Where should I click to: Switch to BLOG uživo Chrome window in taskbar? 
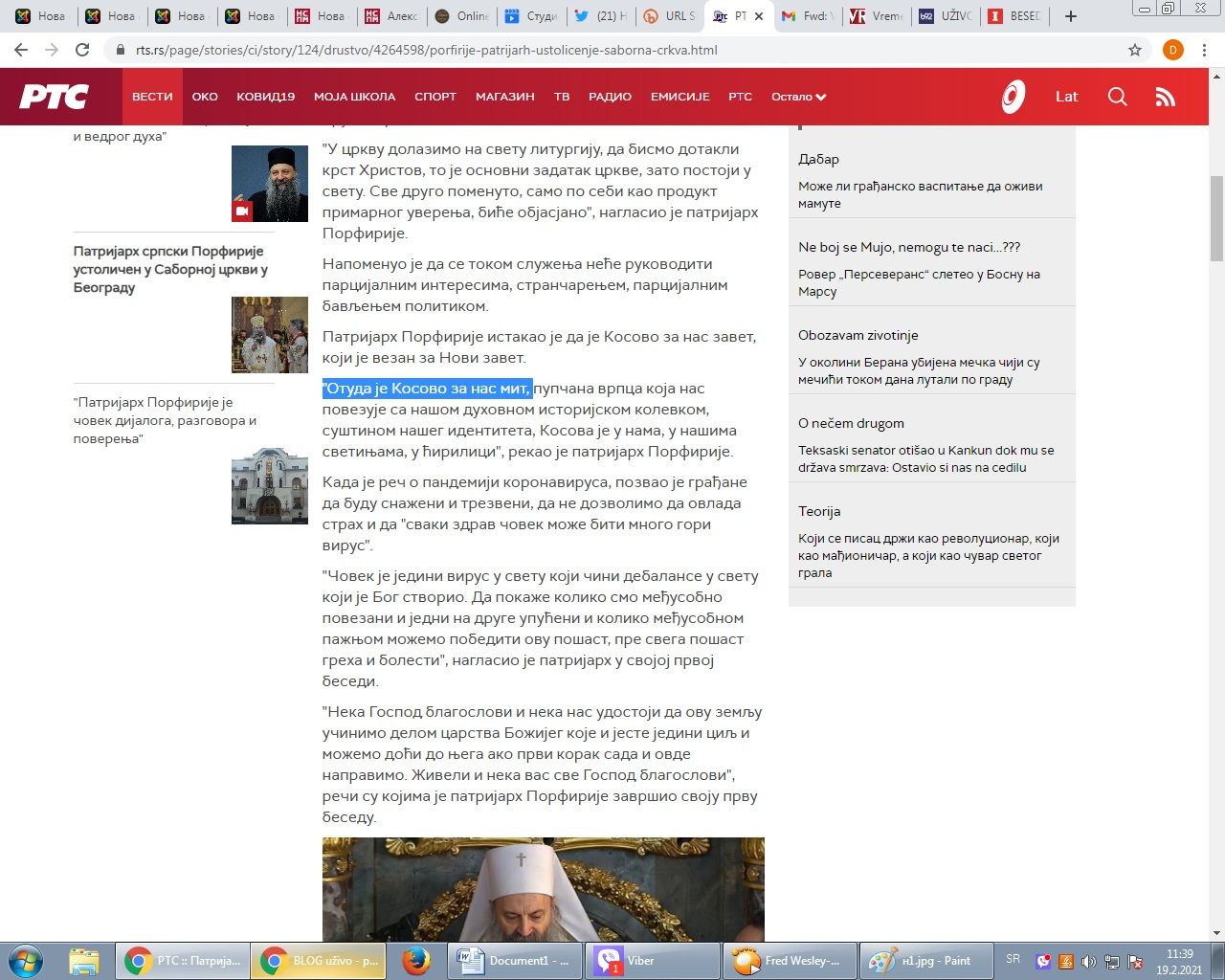(319, 961)
